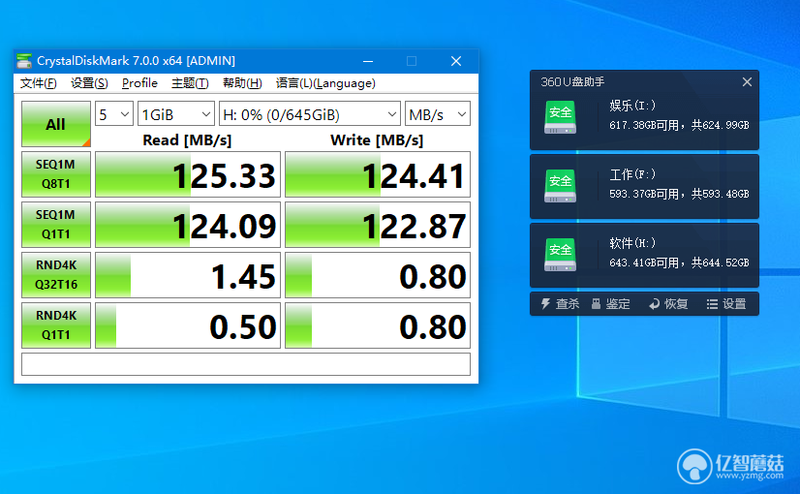Click the CrystalDiskMark title bar app icon

(x=23, y=61)
